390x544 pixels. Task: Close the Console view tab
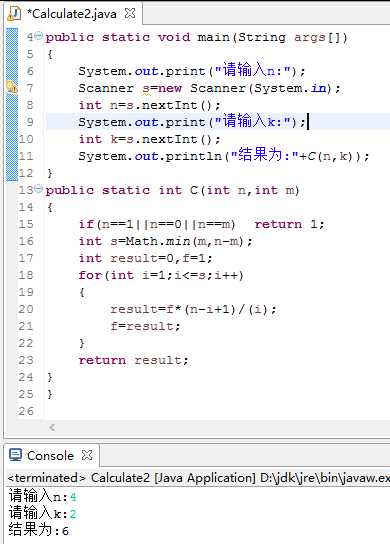[x=87, y=455]
